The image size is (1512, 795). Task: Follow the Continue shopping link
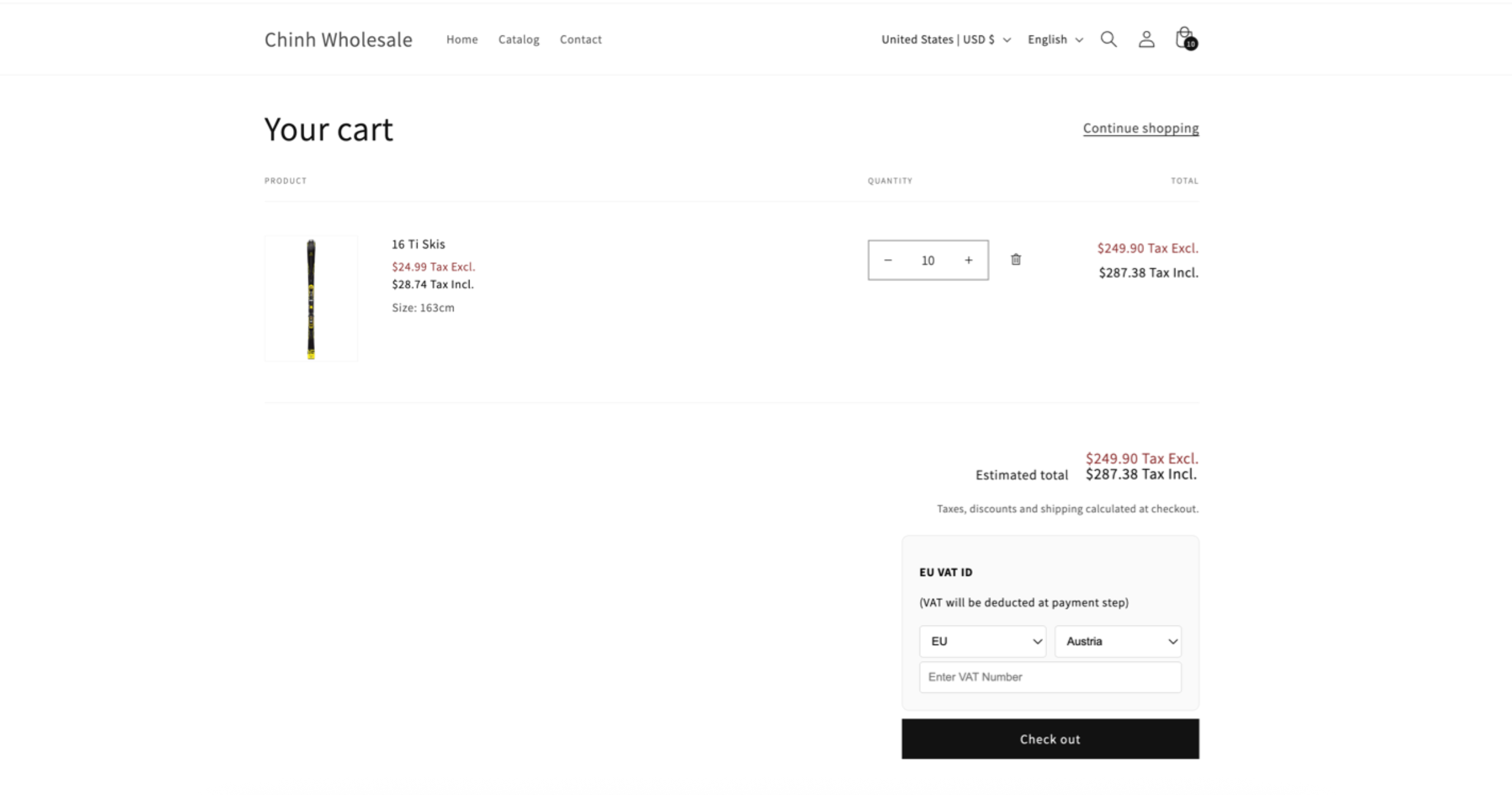click(x=1140, y=128)
